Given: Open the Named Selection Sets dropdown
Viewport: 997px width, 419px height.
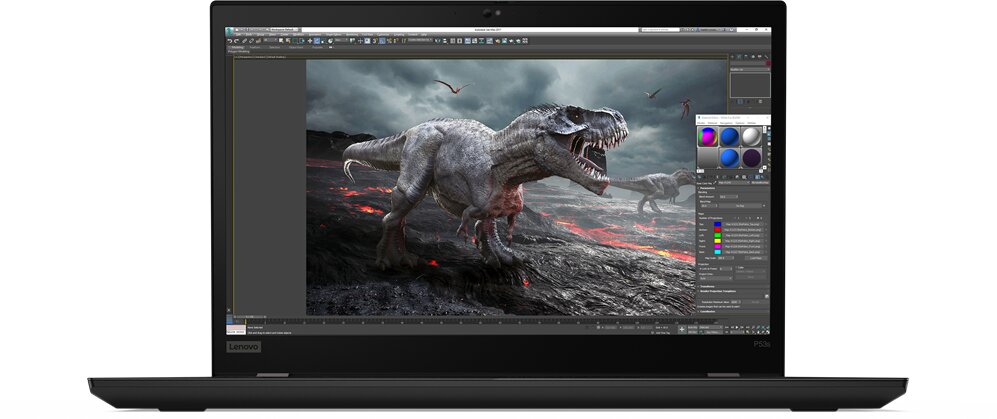Looking at the screenshot, I should [420, 40].
